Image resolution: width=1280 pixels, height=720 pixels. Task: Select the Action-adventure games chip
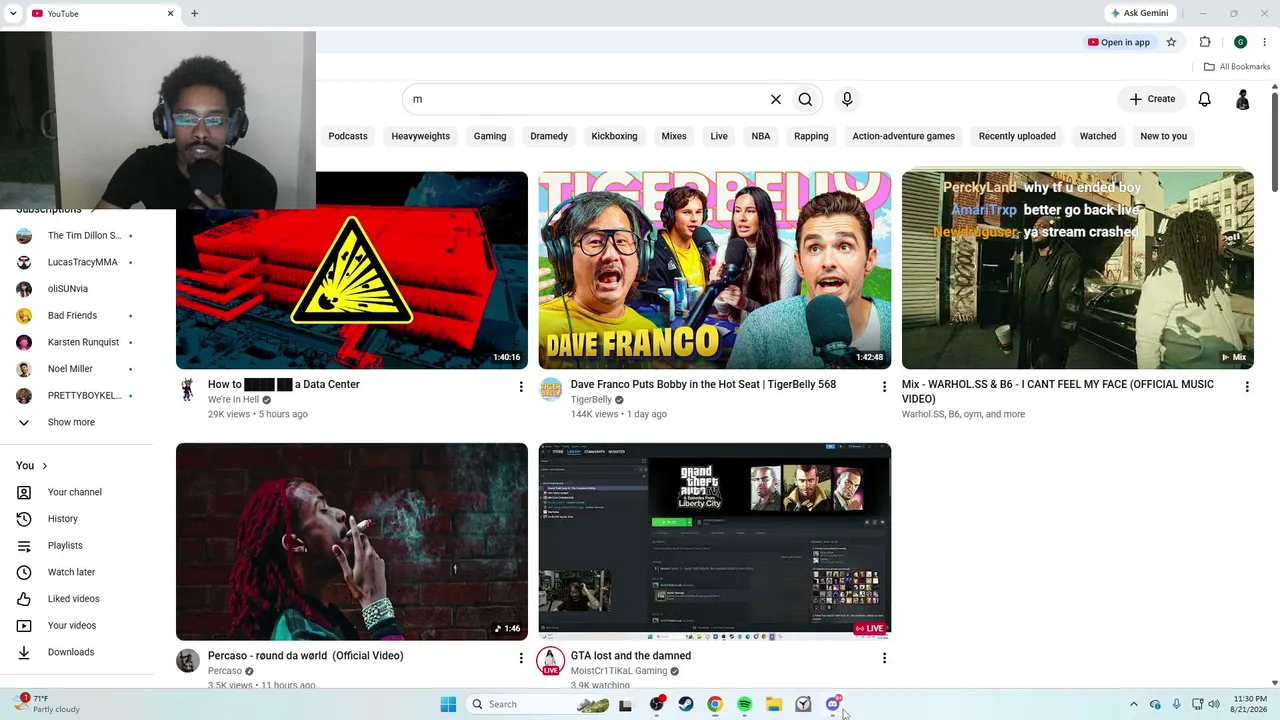[x=904, y=136]
